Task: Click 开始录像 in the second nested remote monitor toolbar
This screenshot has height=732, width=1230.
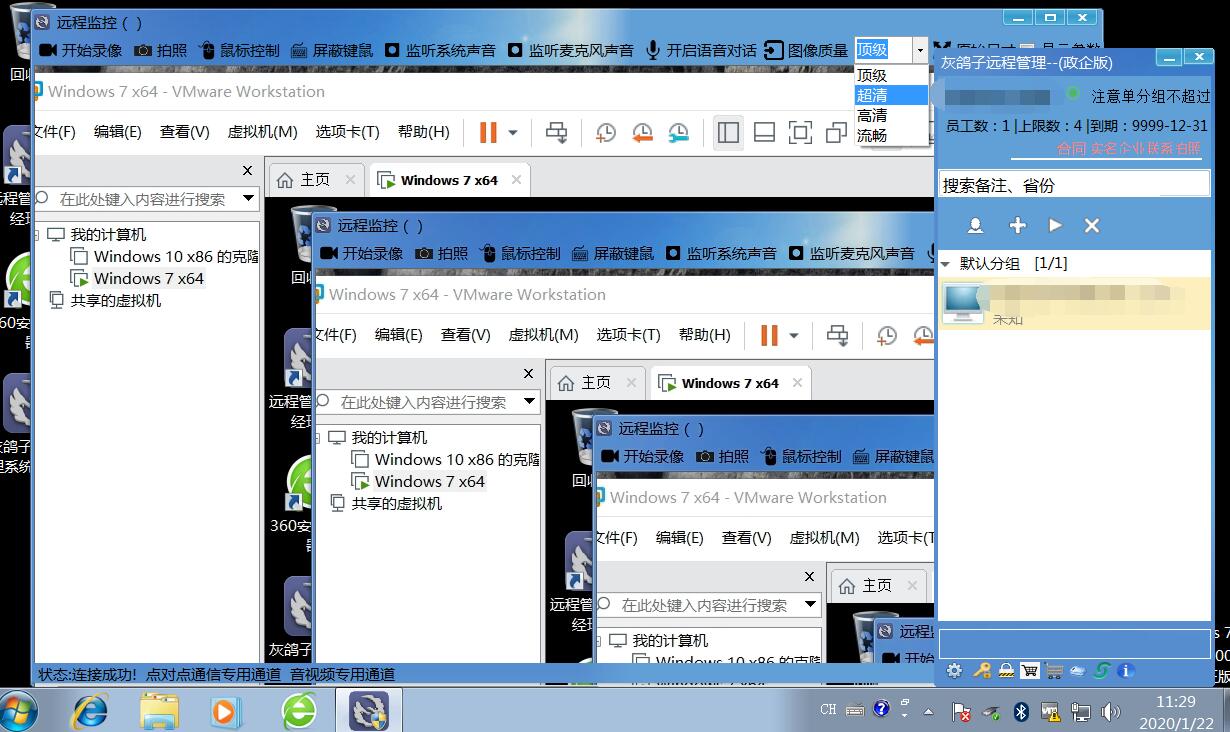Action: coord(362,253)
